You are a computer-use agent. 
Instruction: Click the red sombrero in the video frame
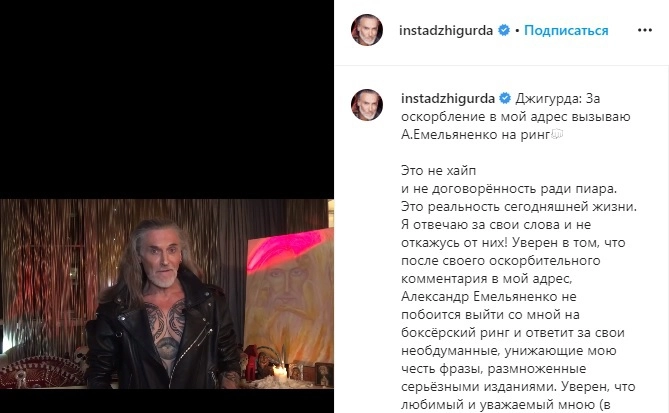click(x=41, y=371)
